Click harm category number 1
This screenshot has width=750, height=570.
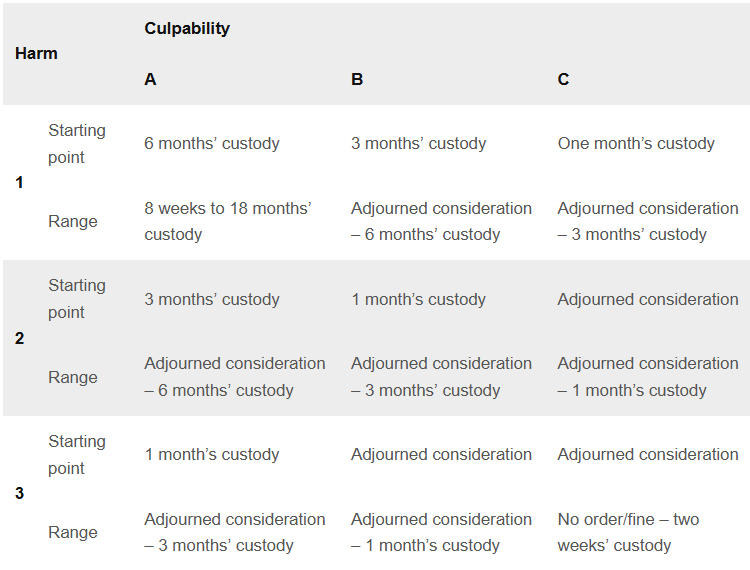click(x=20, y=183)
